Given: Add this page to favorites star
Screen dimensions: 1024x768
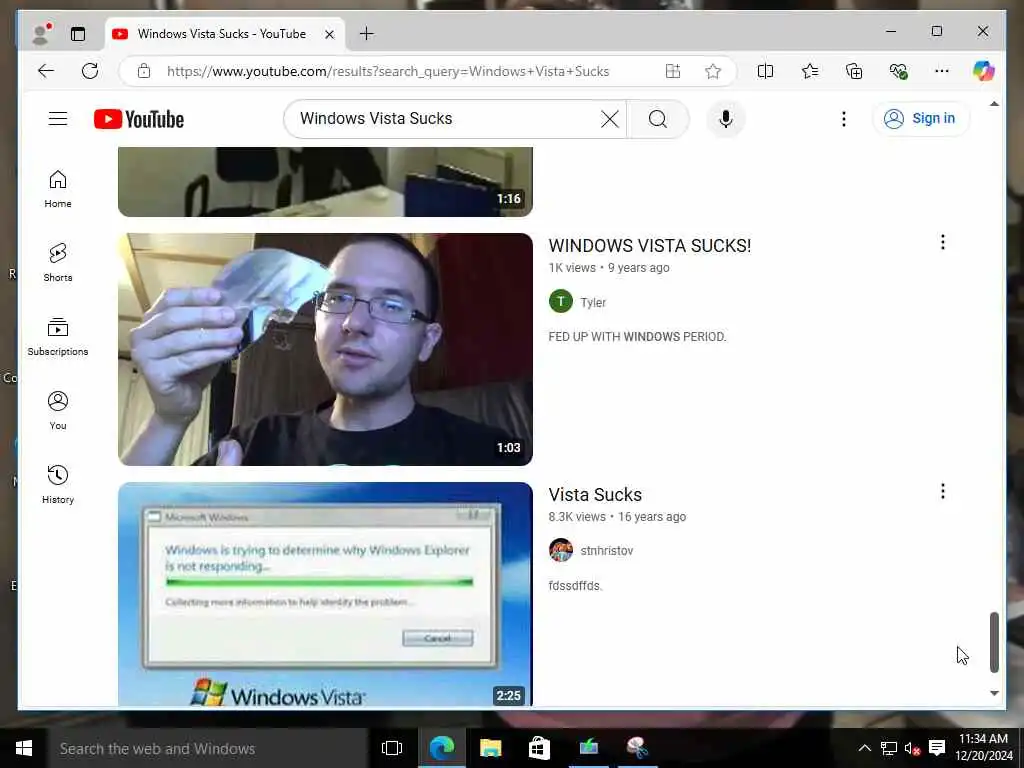Looking at the screenshot, I should (712, 71).
